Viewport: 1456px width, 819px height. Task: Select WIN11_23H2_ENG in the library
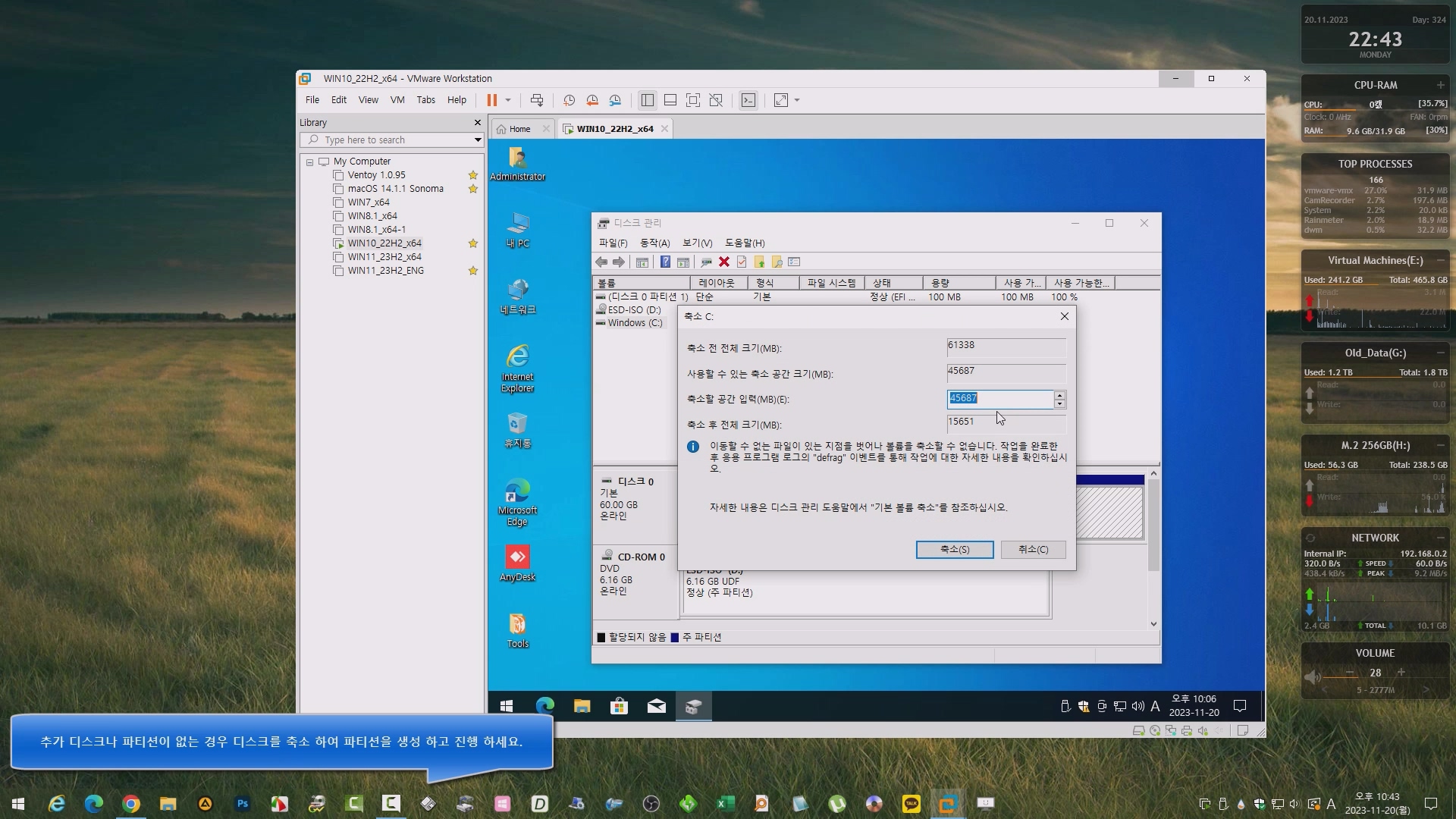pyautogui.click(x=385, y=271)
